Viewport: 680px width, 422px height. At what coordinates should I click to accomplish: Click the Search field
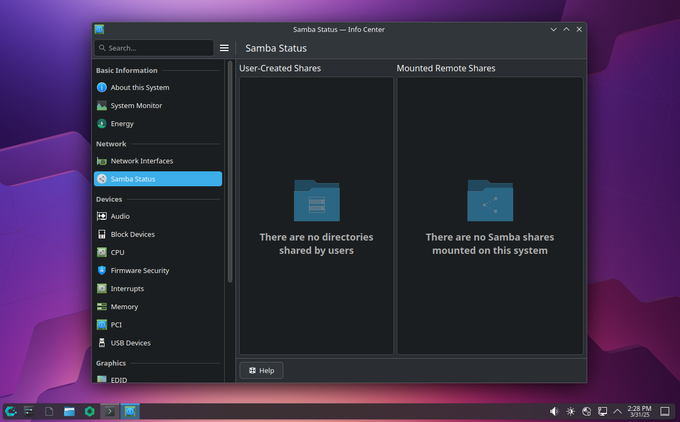[154, 48]
